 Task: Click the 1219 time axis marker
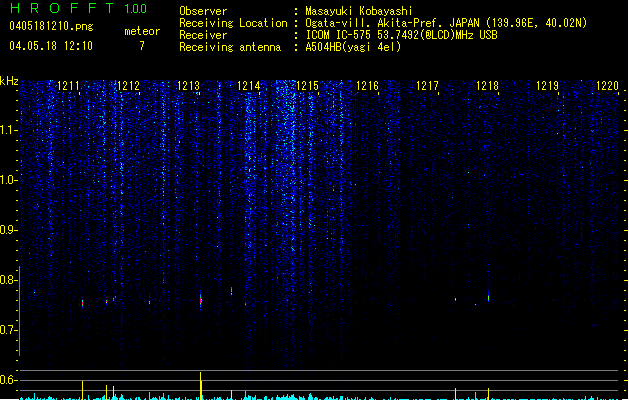(x=548, y=86)
